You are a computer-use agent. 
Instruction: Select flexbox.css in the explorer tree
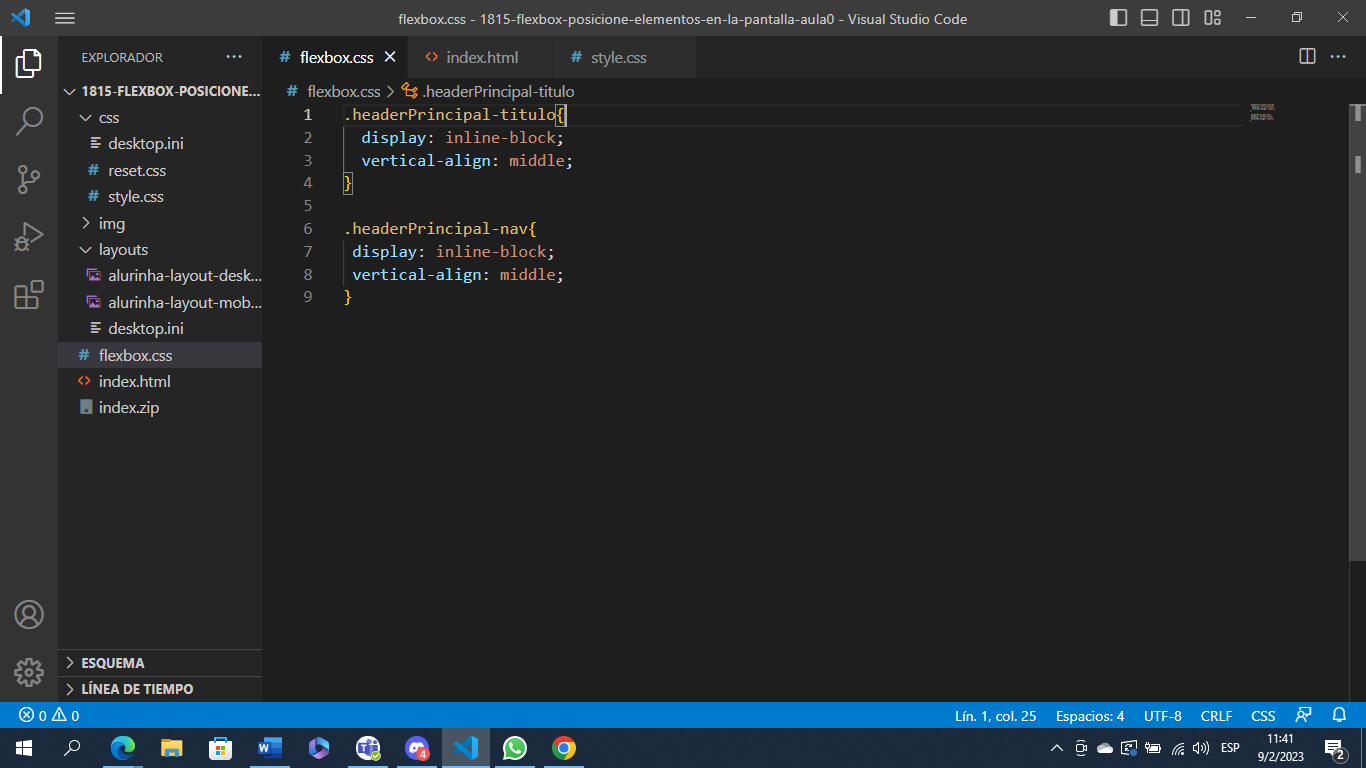pyautogui.click(x=160, y=355)
